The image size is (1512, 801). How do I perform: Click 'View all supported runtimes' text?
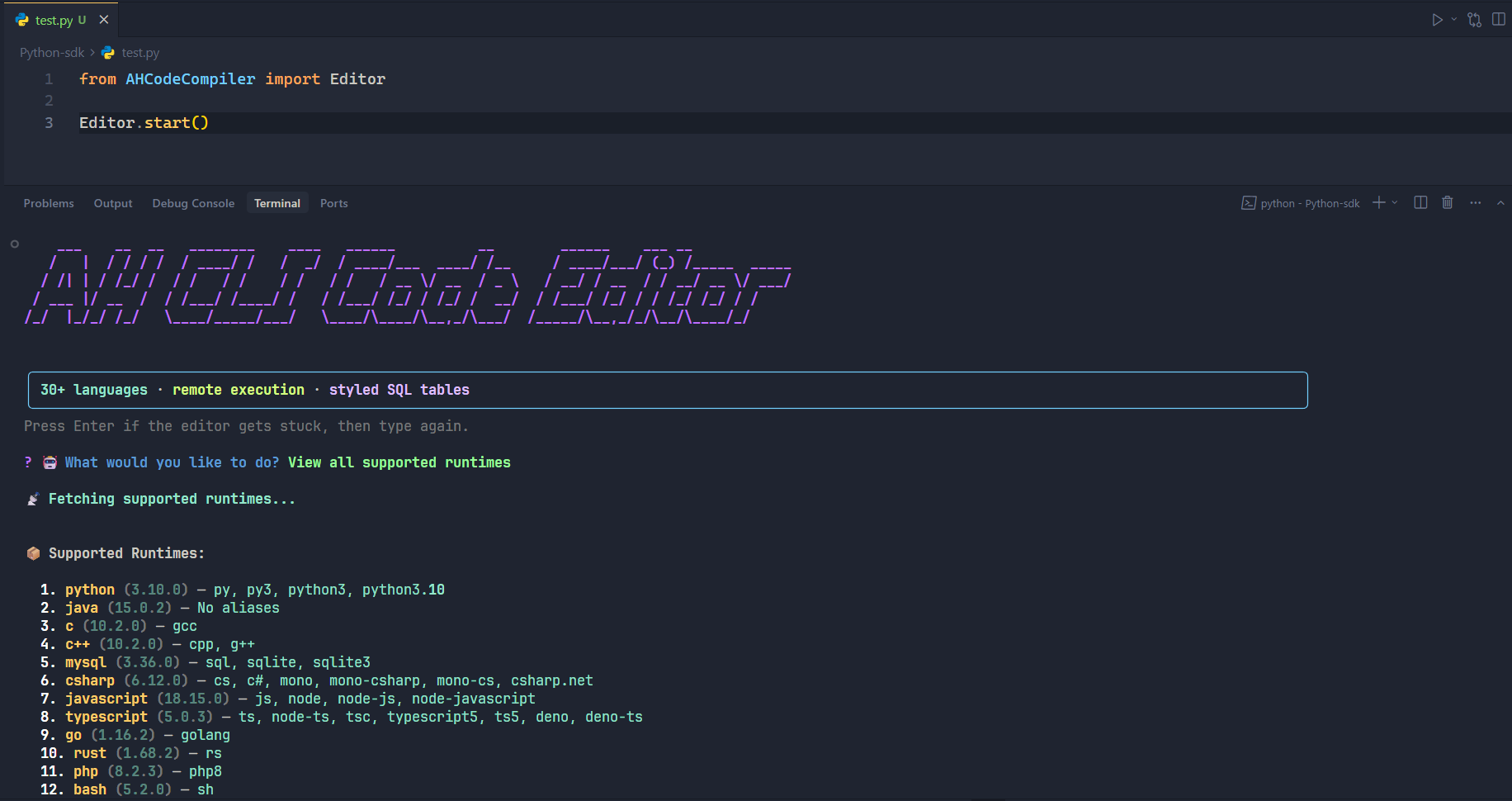(x=399, y=462)
